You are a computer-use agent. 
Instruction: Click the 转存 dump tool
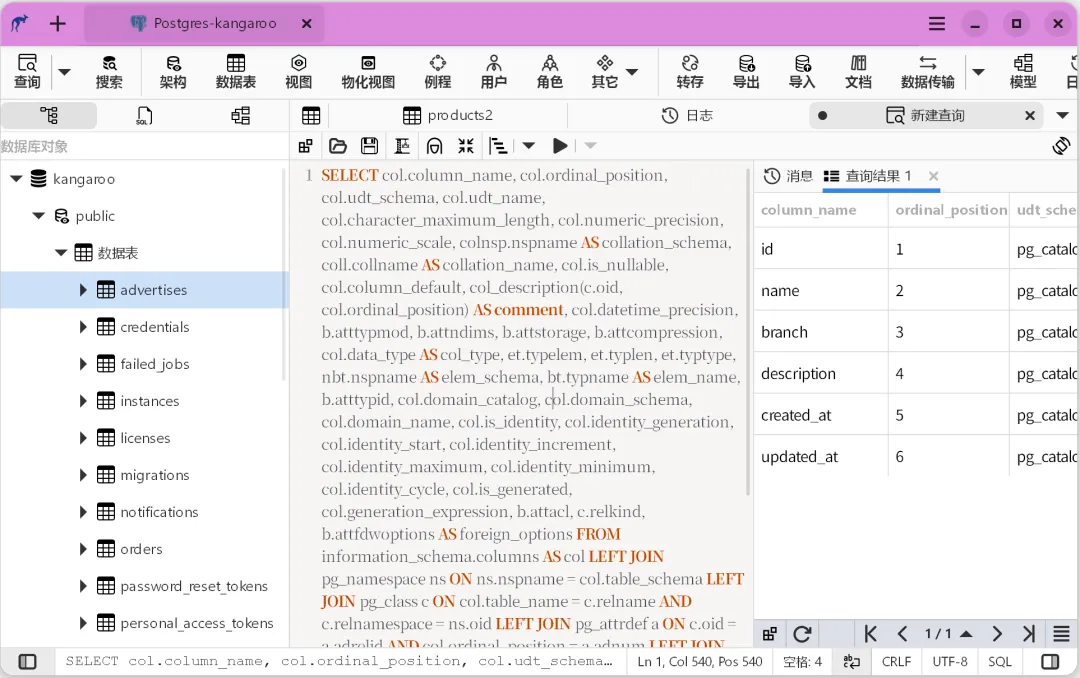pyautogui.click(x=689, y=71)
